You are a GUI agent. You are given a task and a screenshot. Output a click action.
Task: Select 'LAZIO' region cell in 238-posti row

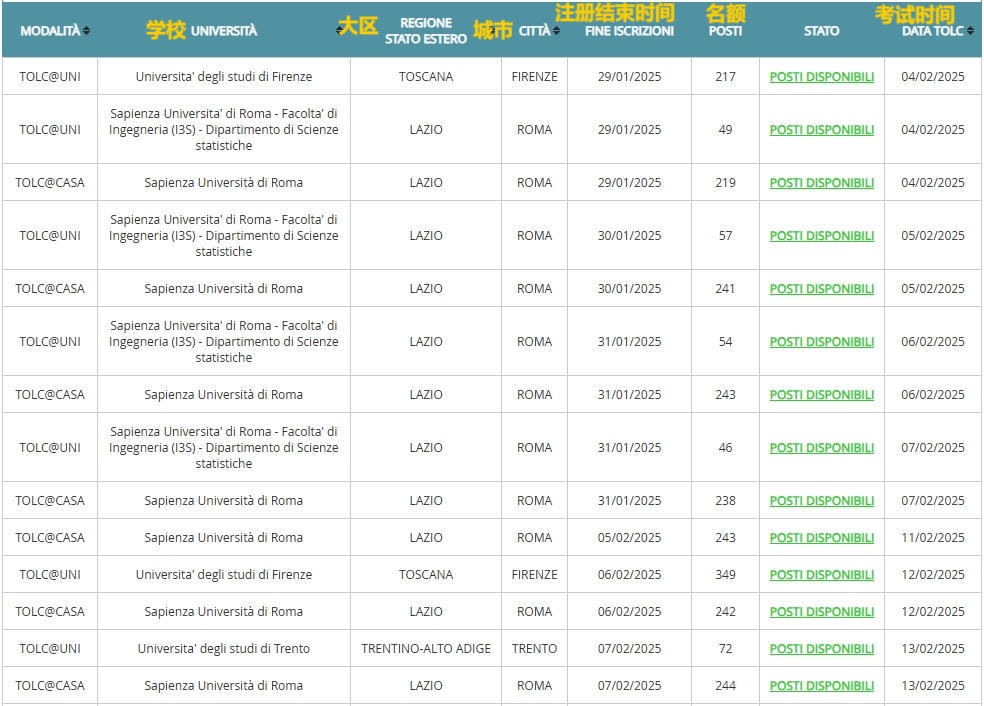pos(426,501)
